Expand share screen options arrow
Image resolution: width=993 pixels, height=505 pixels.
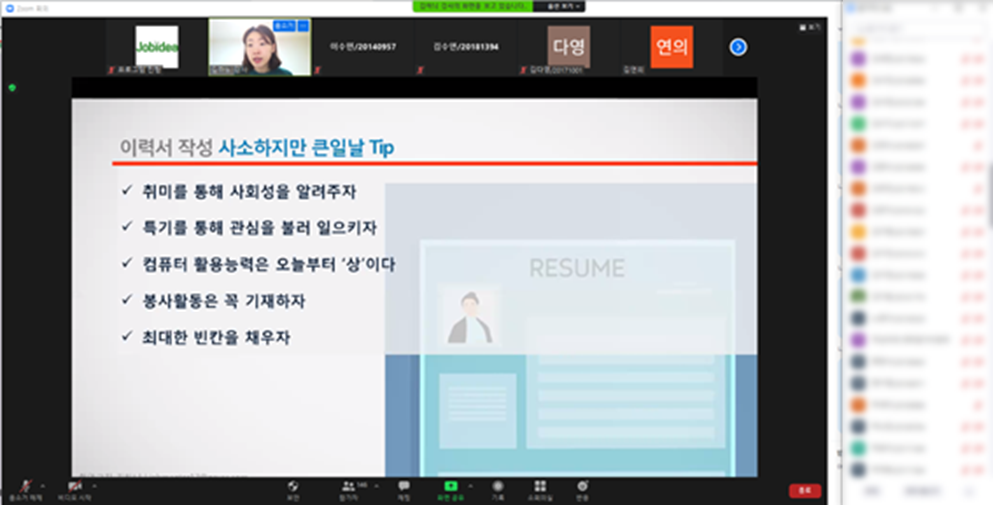(x=471, y=486)
